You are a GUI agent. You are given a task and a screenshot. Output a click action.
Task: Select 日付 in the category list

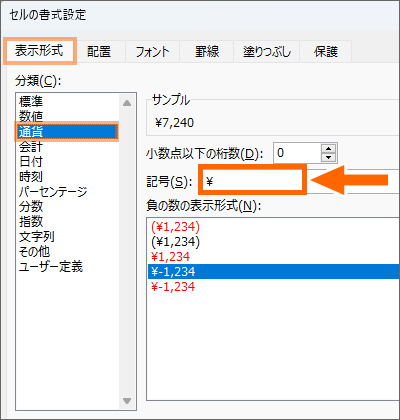click(x=68, y=162)
